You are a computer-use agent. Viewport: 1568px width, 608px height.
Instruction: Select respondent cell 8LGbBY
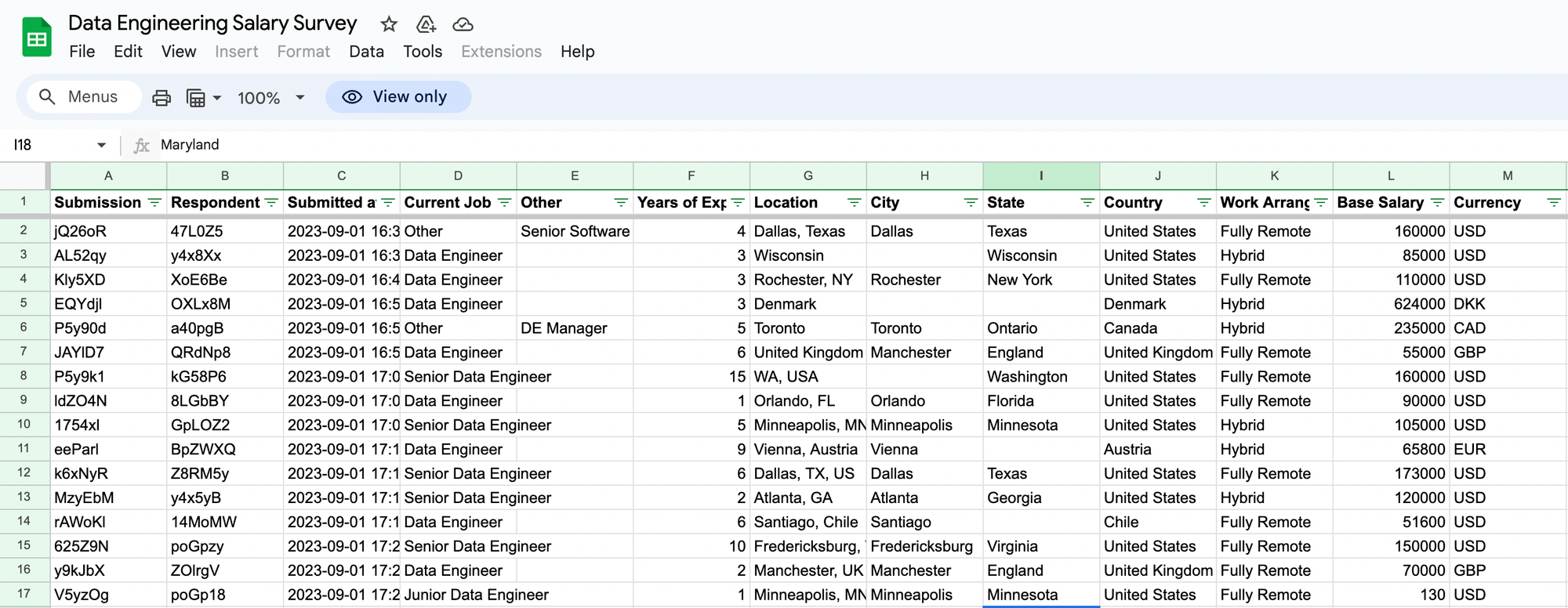[x=225, y=401]
